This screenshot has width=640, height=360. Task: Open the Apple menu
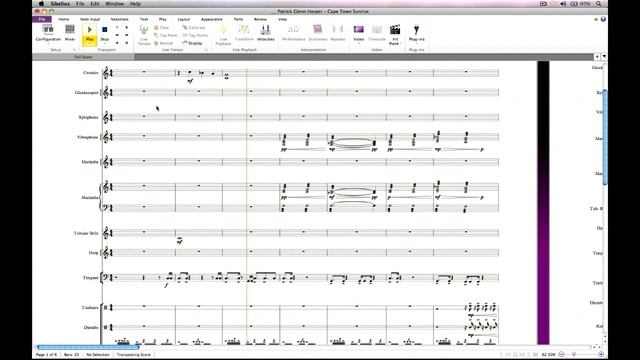tap(41, 4)
